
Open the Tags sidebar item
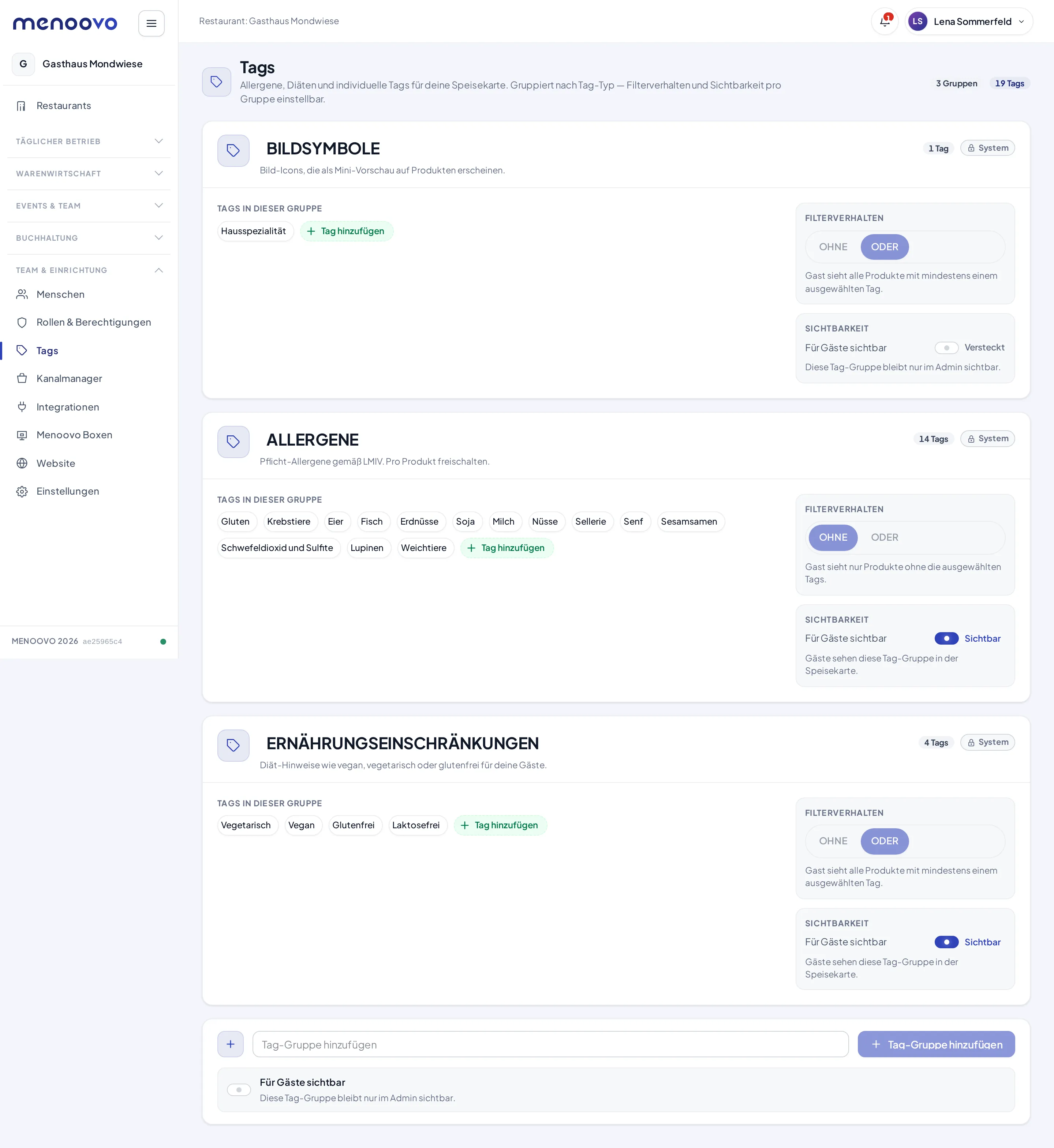click(89, 350)
